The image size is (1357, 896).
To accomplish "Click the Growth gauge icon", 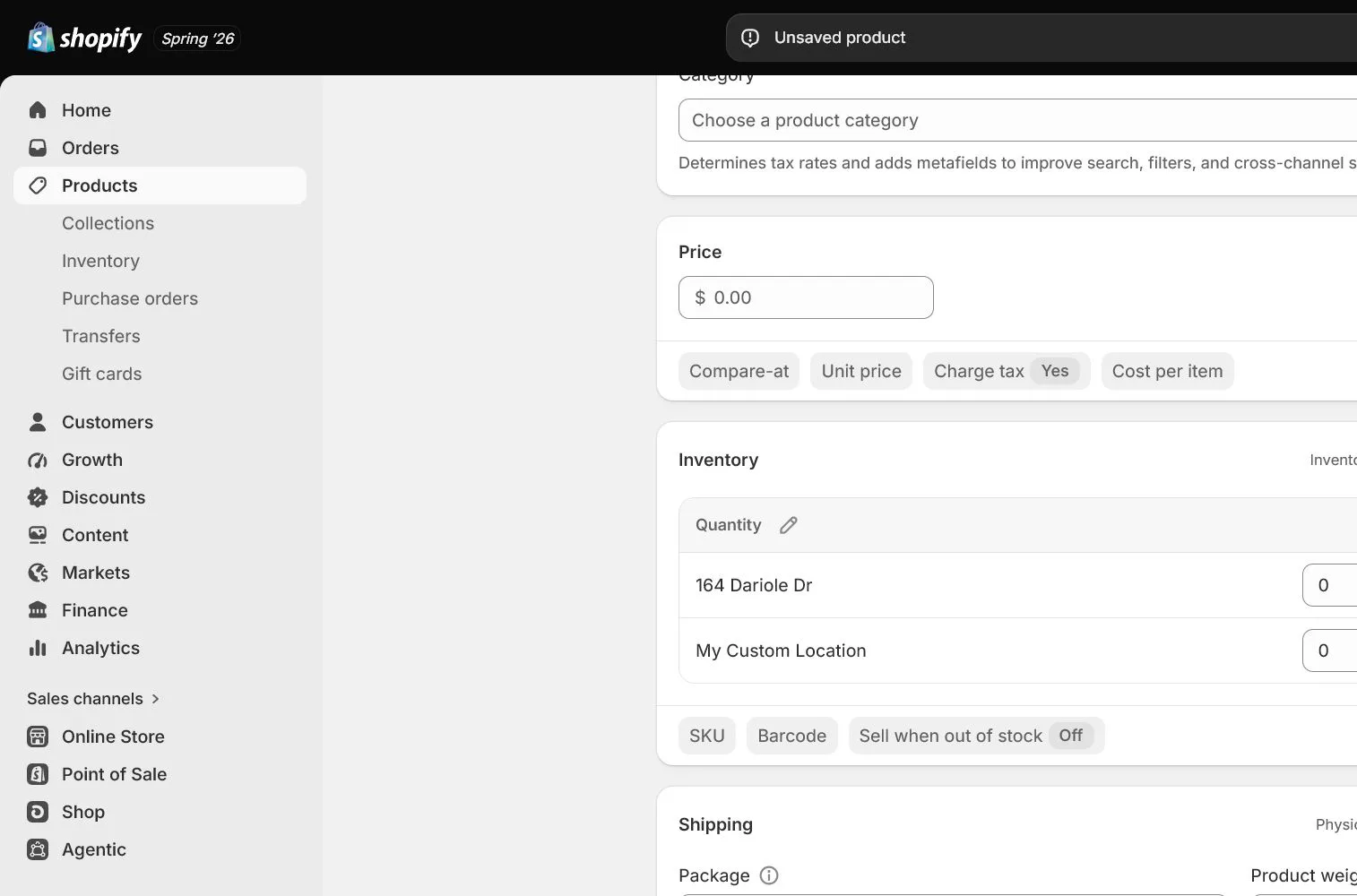I will [x=38, y=460].
